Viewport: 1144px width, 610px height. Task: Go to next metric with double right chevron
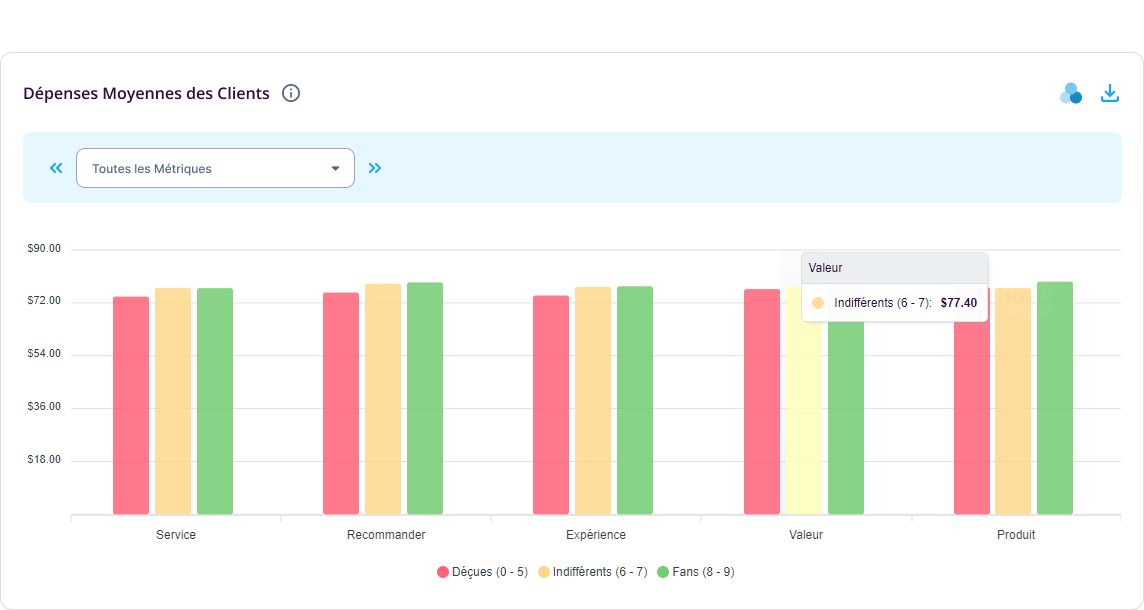pyautogui.click(x=375, y=168)
